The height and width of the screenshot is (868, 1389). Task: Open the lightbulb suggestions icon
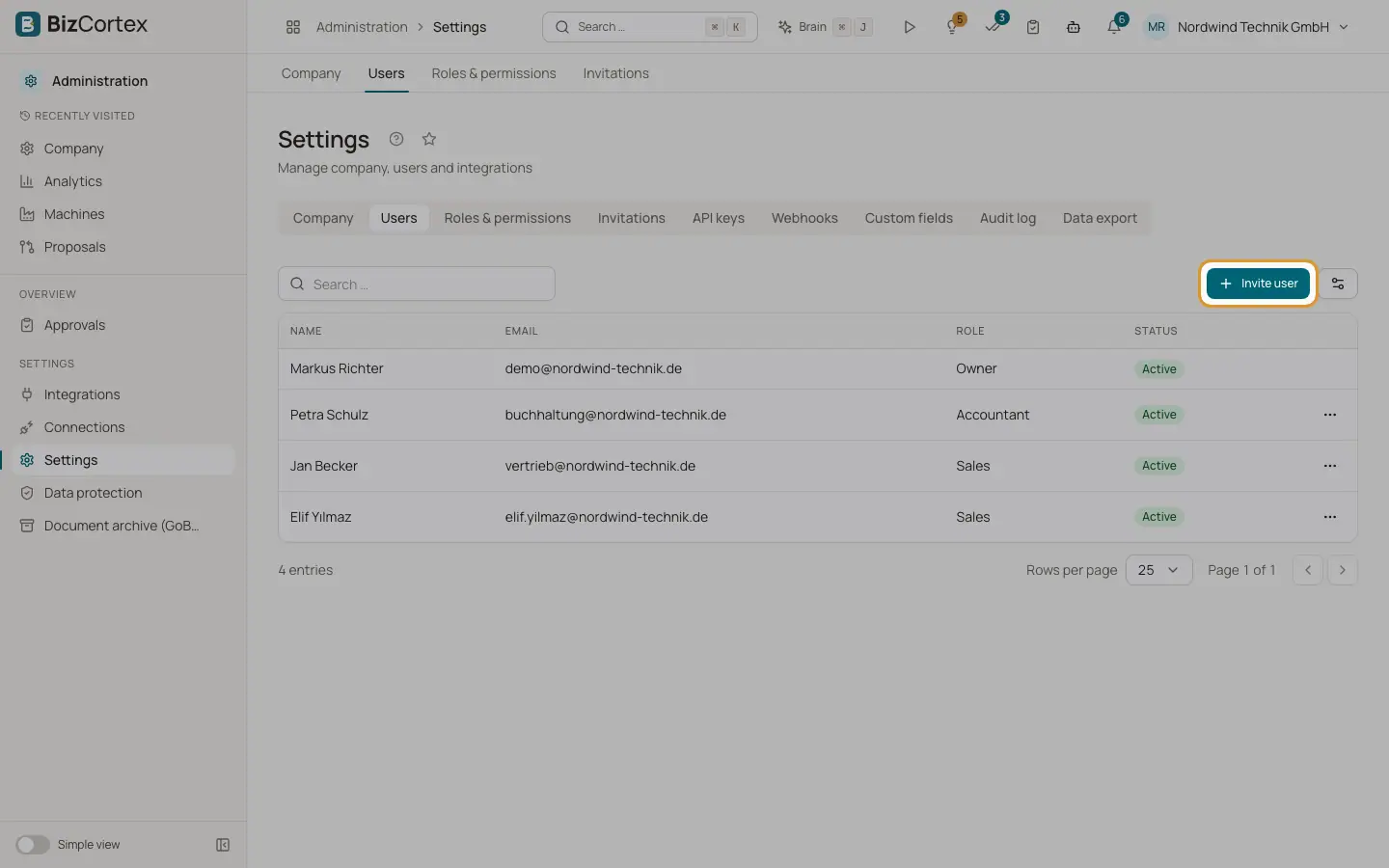pyautogui.click(x=953, y=27)
